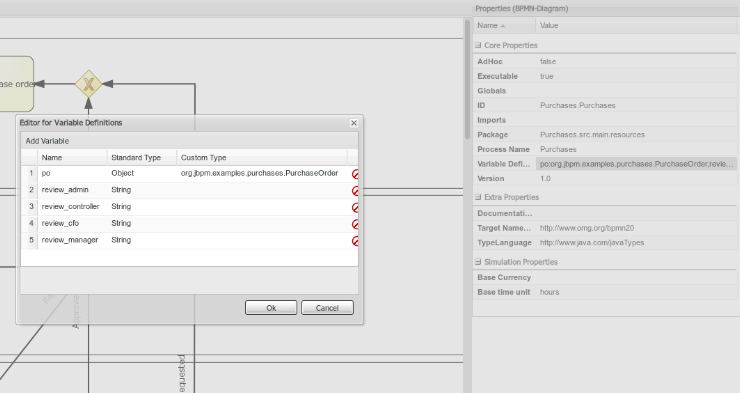Click the TypeLanguage javaTypes value
Screen dimensions: 740x393
(x=592, y=242)
